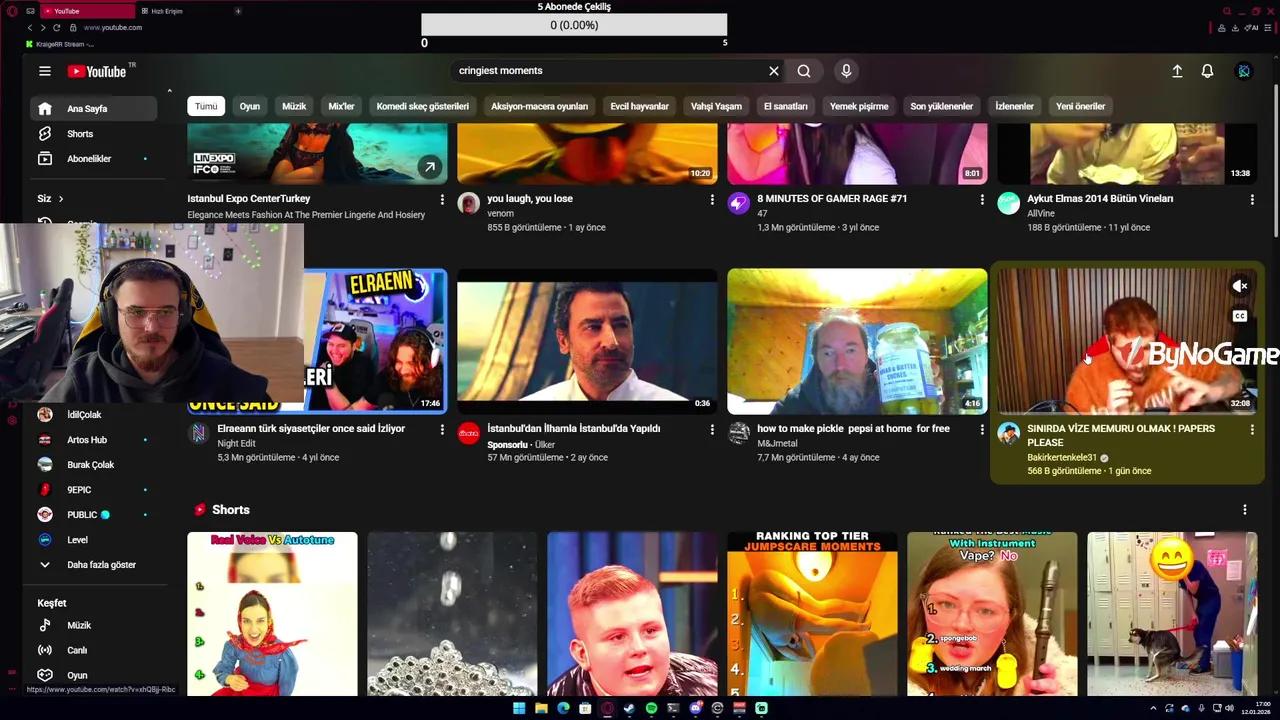This screenshot has width=1280, height=720.
Task: Open options for Istanbul Expo CenterTurkey ad
Action: (442, 200)
